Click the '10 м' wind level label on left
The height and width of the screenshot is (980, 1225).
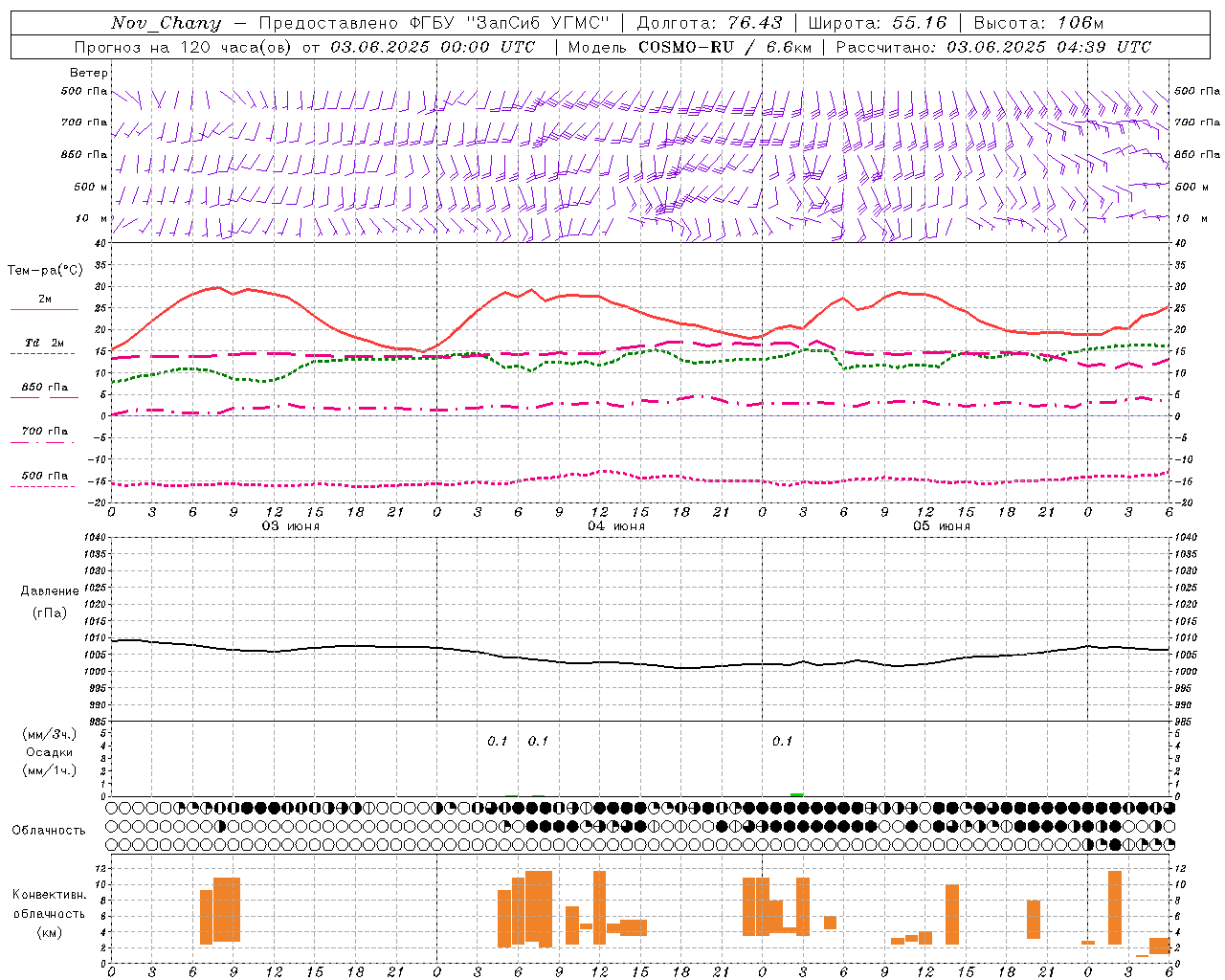click(x=92, y=218)
